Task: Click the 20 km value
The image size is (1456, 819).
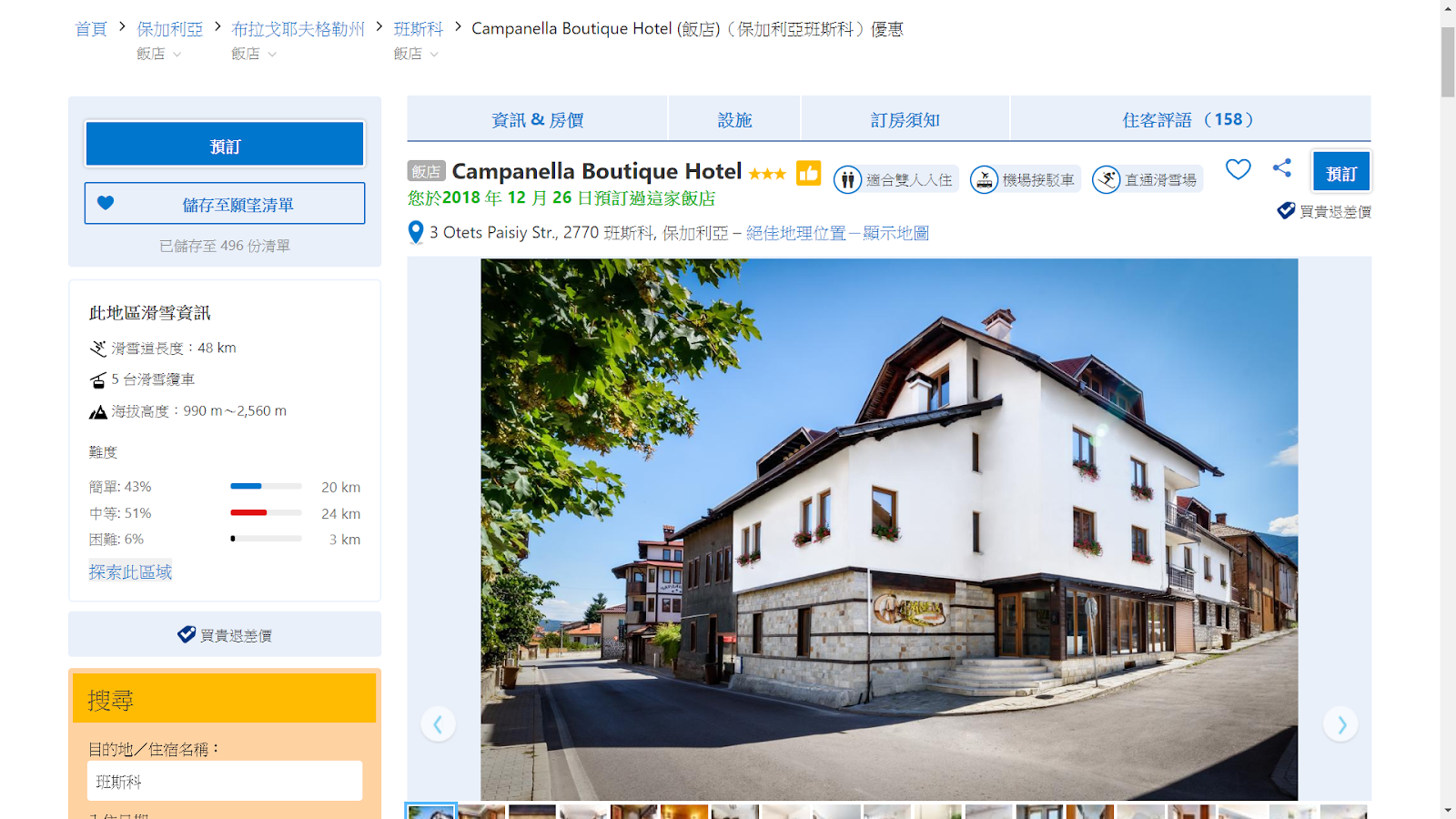Action: click(x=341, y=488)
